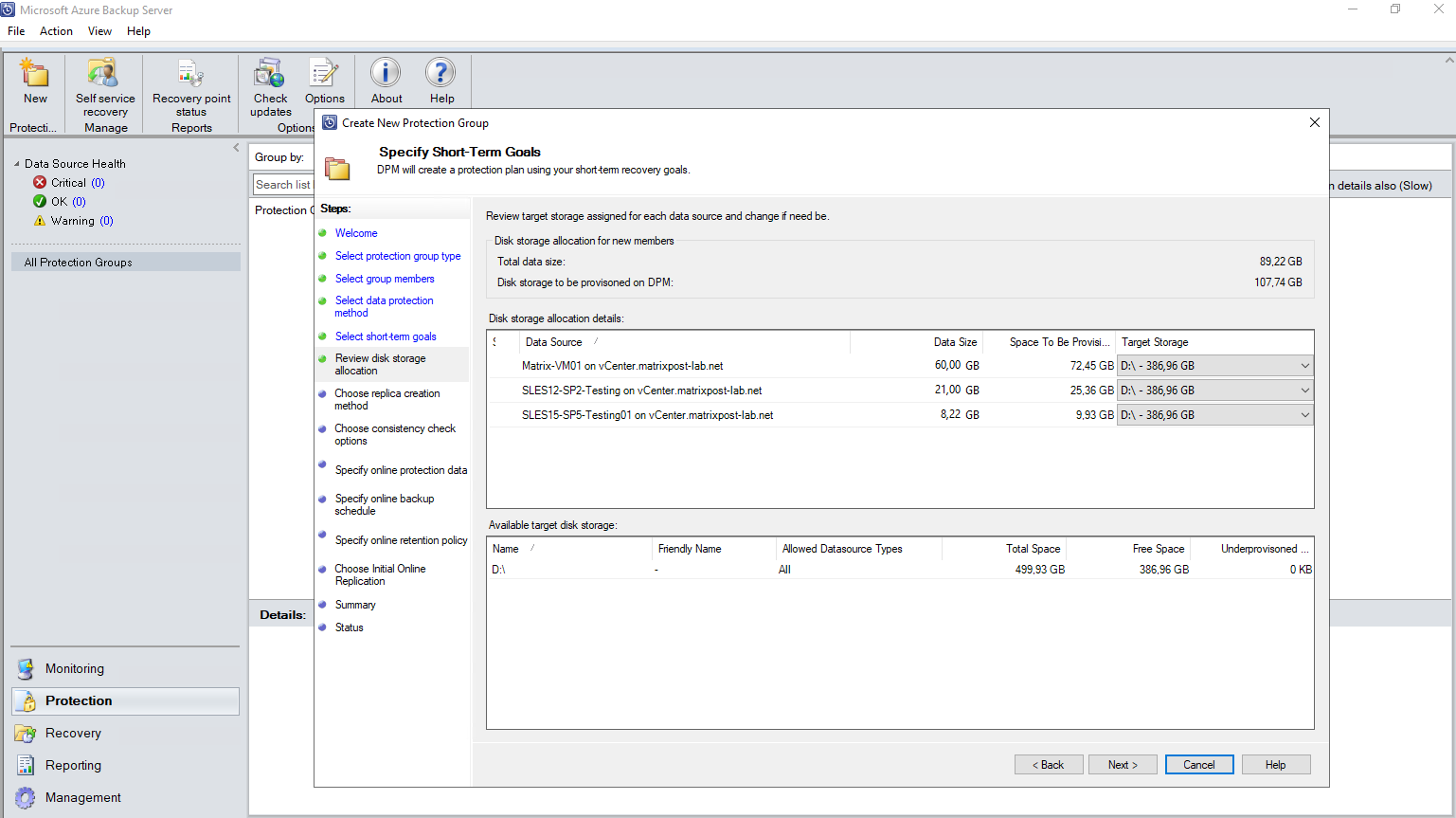Open the Monitoring workspace
The image size is (1456, 818).
[125, 668]
